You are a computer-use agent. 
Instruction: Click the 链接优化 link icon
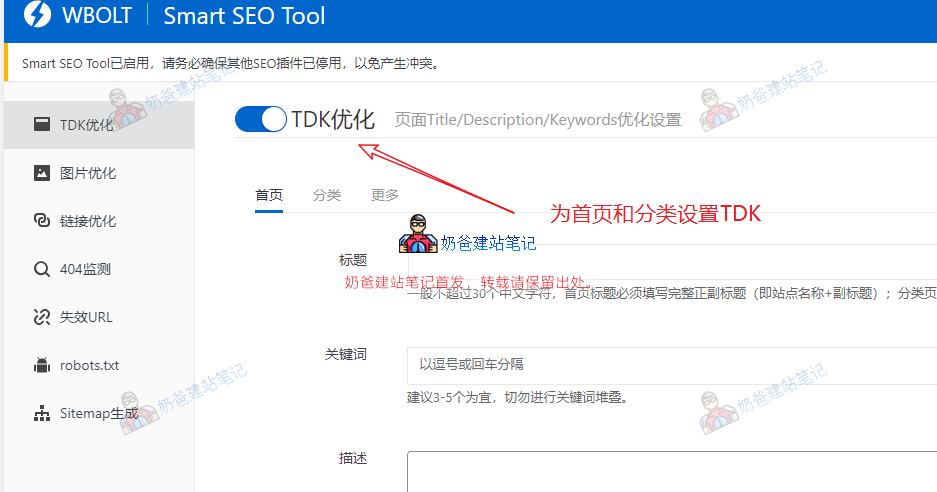[42, 221]
